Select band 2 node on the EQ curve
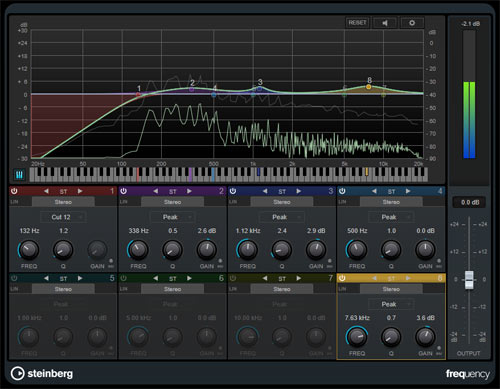 click(x=192, y=89)
